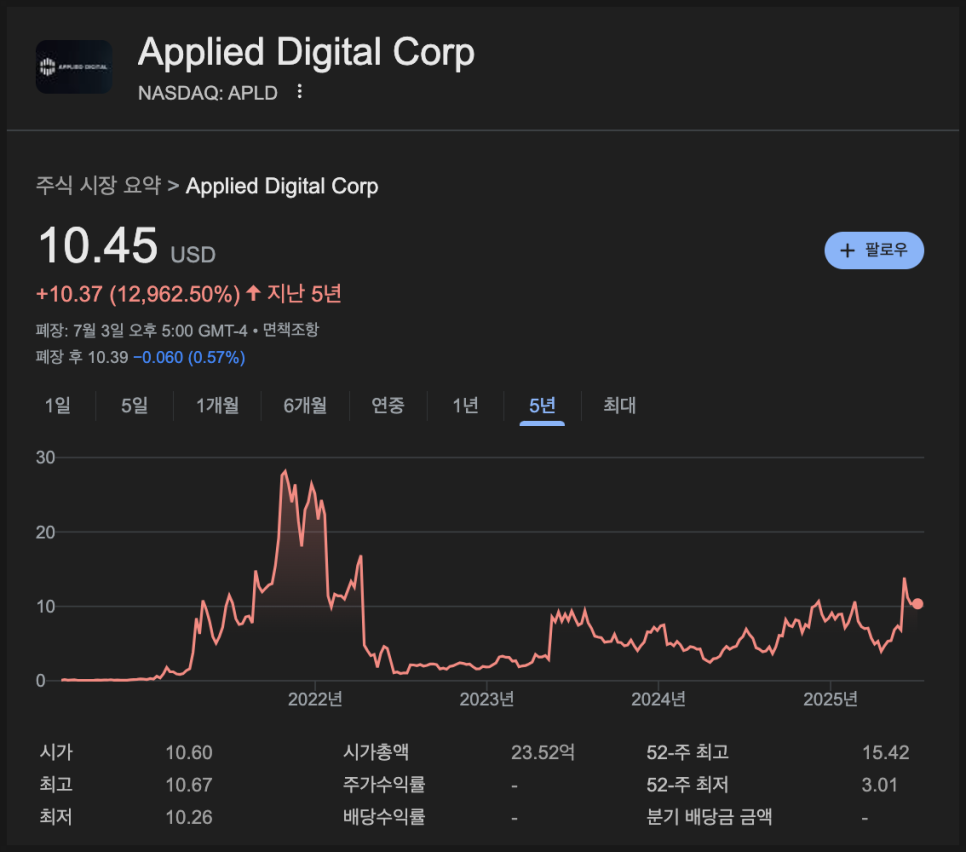Click the Applied Digital Corp title heading

(x=306, y=52)
